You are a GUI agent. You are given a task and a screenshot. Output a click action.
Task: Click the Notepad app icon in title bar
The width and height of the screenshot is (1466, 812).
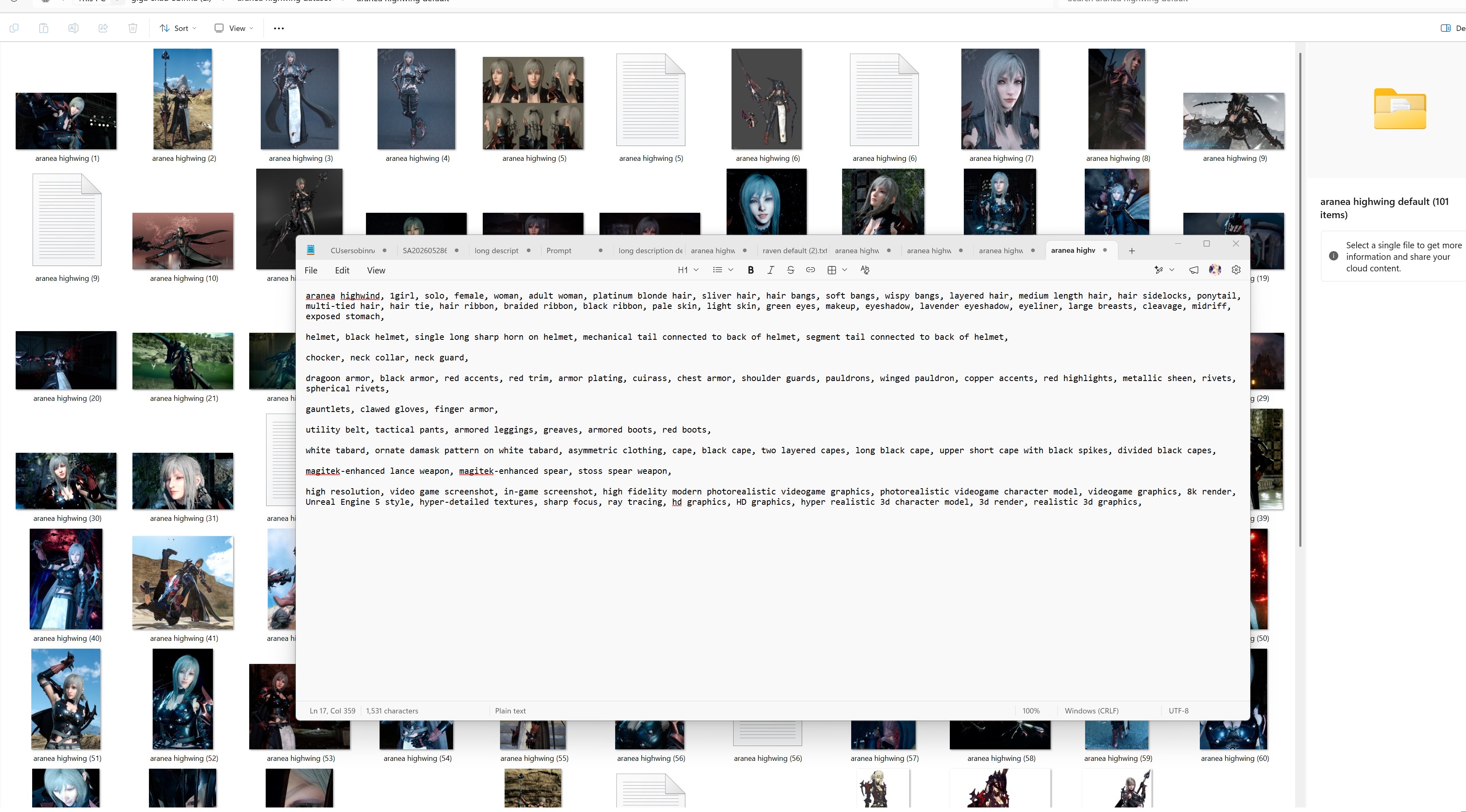(x=311, y=250)
